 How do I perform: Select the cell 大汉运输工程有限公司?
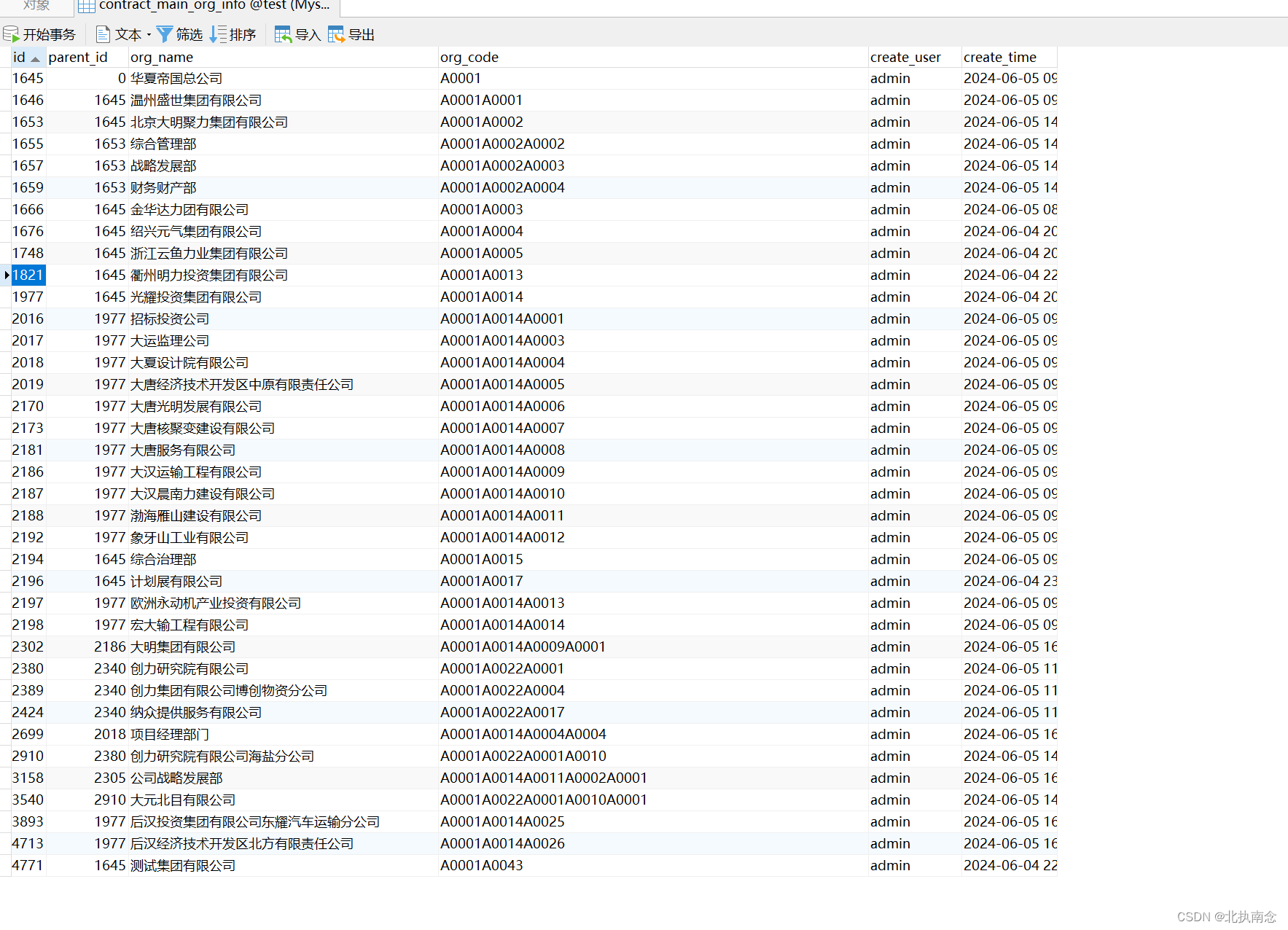point(283,472)
